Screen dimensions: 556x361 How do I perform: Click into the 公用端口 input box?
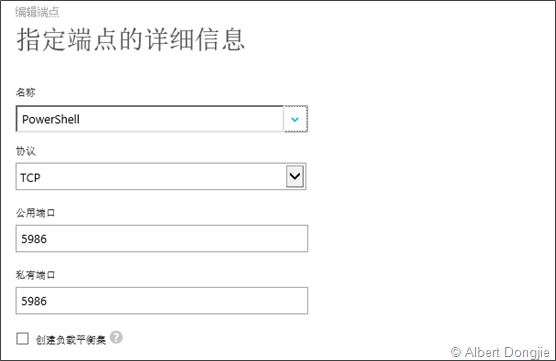[x=162, y=238]
